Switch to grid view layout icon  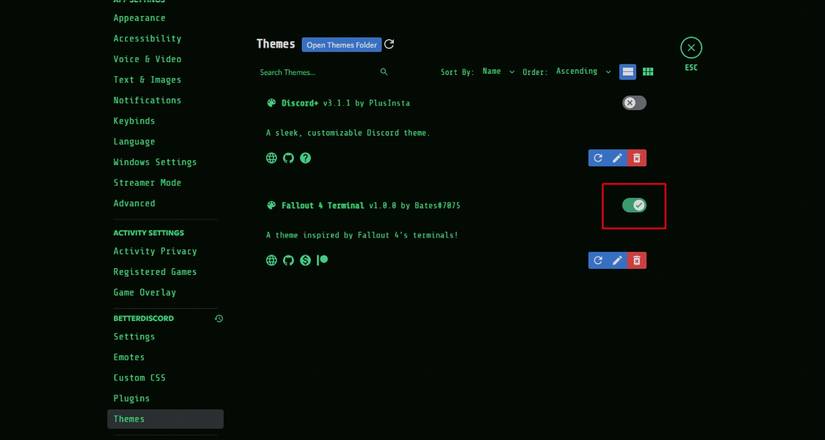point(648,72)
